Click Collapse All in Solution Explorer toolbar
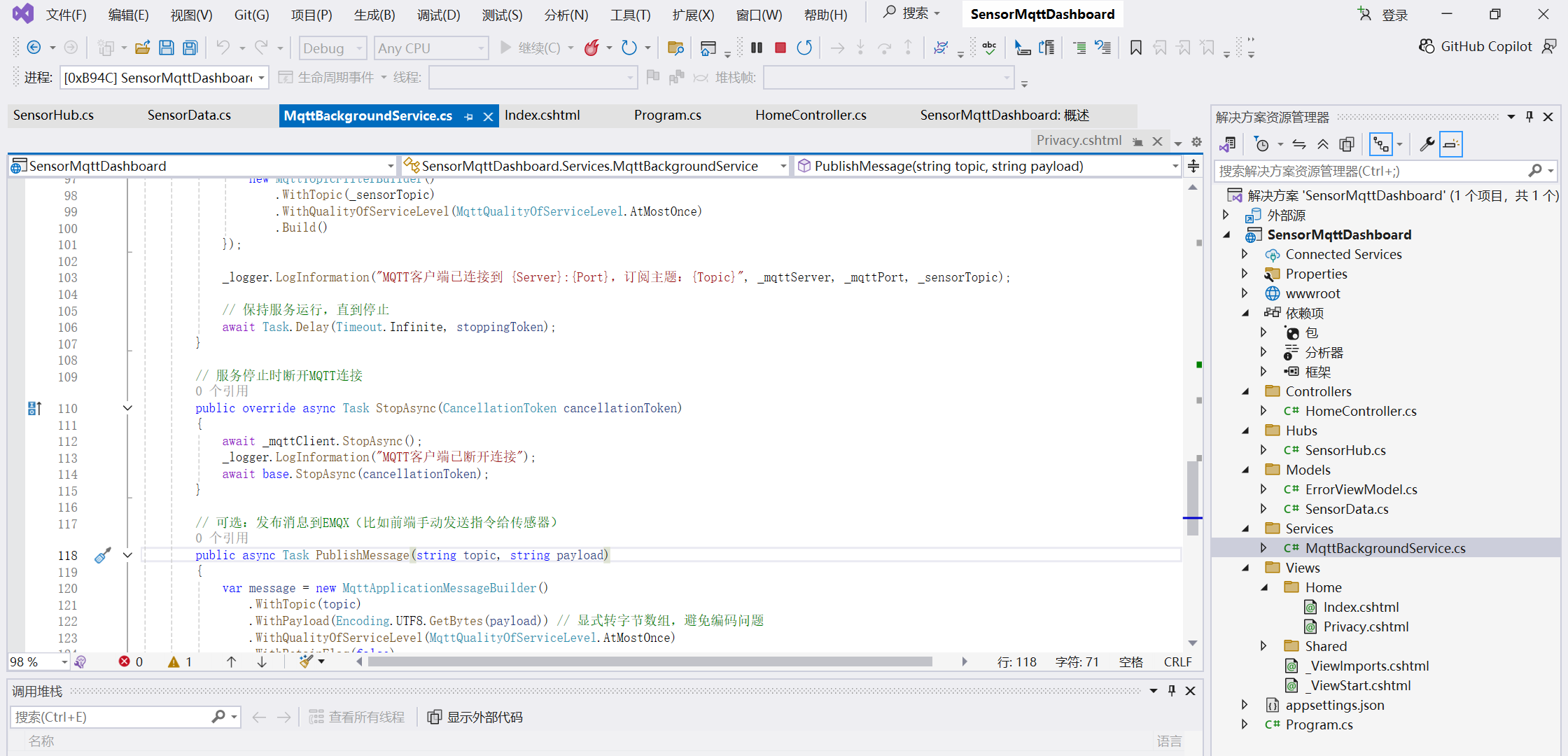This screenshot has width=1568, height=756. (x=1322, y=144)
